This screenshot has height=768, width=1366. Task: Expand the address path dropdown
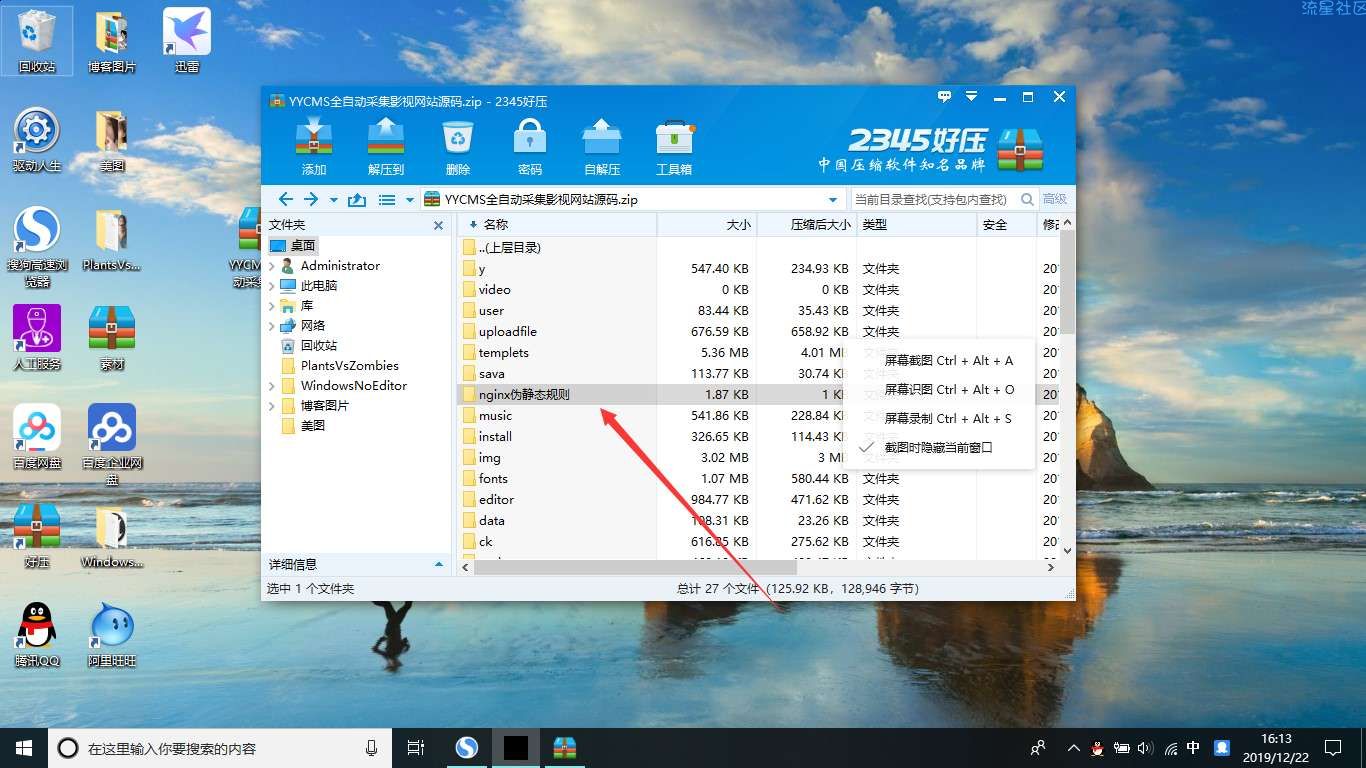(833, 200)
